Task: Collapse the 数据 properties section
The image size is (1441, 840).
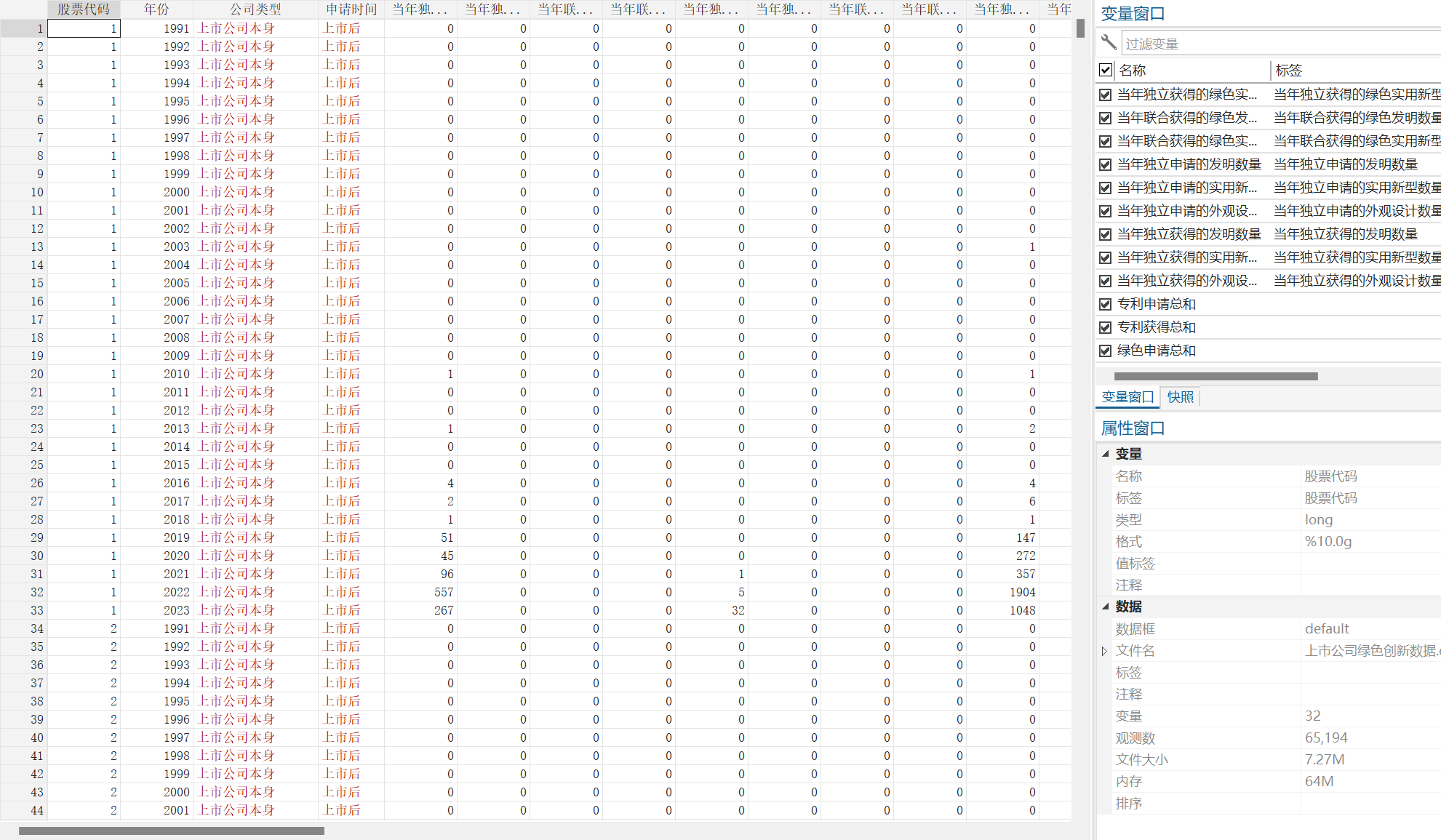Action: (1106, 607)
